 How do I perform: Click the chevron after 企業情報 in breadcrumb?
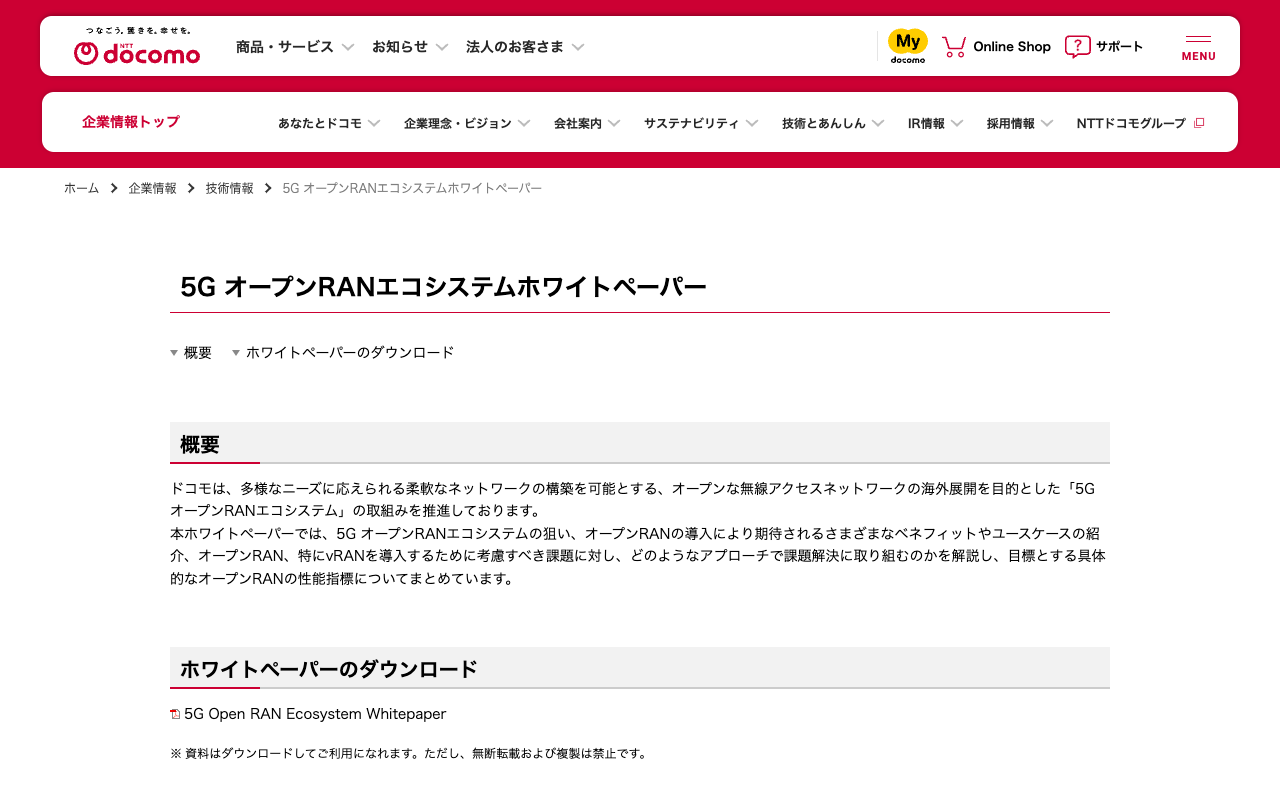191,188
